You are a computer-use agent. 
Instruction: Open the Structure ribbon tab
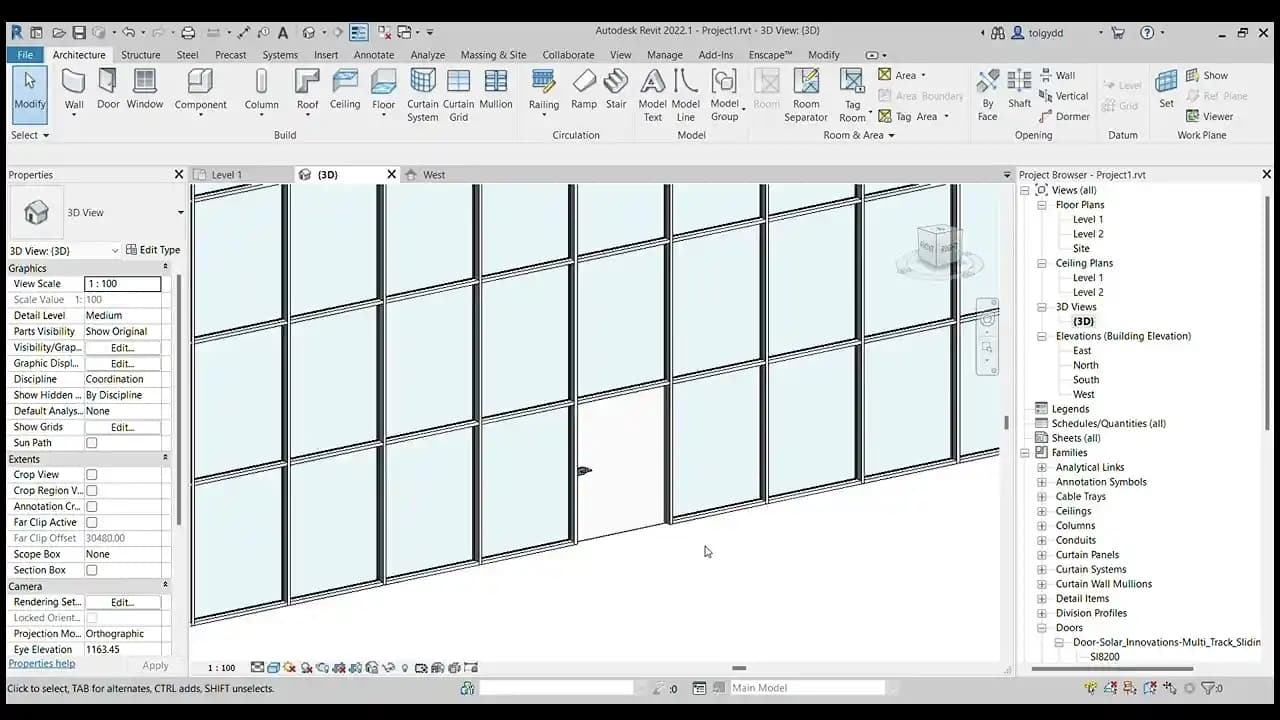tap(140, 55)
